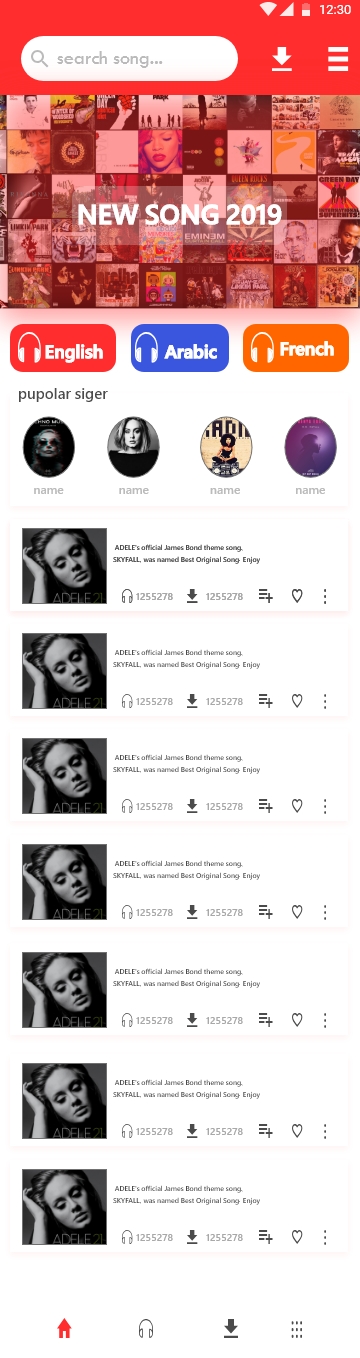Open the downloads icon in top header
This screenshot has width=360, height=1358.
282,59
